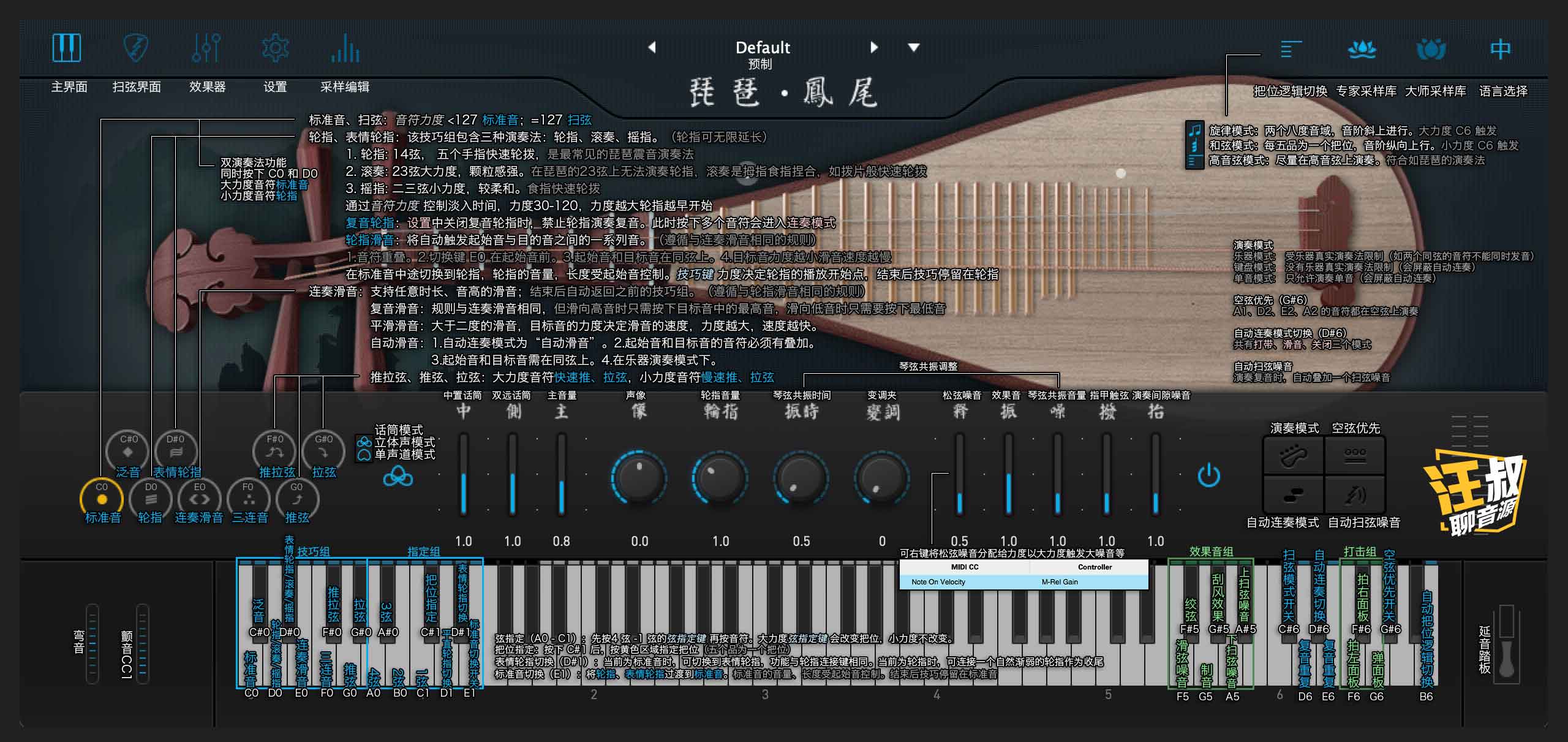Toggle the 演奏模式 play mode button

coord(1294,455)
